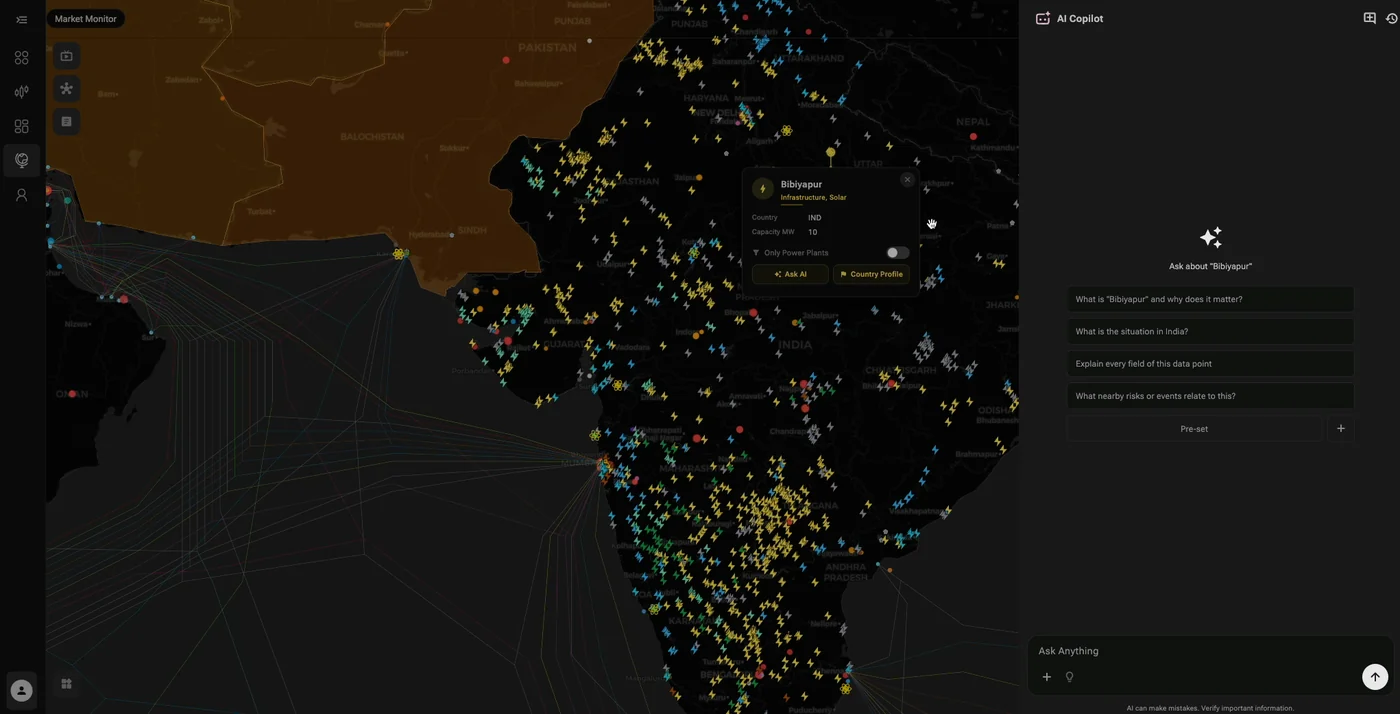Toggle the Only Power Plants switch
The width and height of the screenshot is (1400, 714).
pyautogui.click(x=897, y=253)
